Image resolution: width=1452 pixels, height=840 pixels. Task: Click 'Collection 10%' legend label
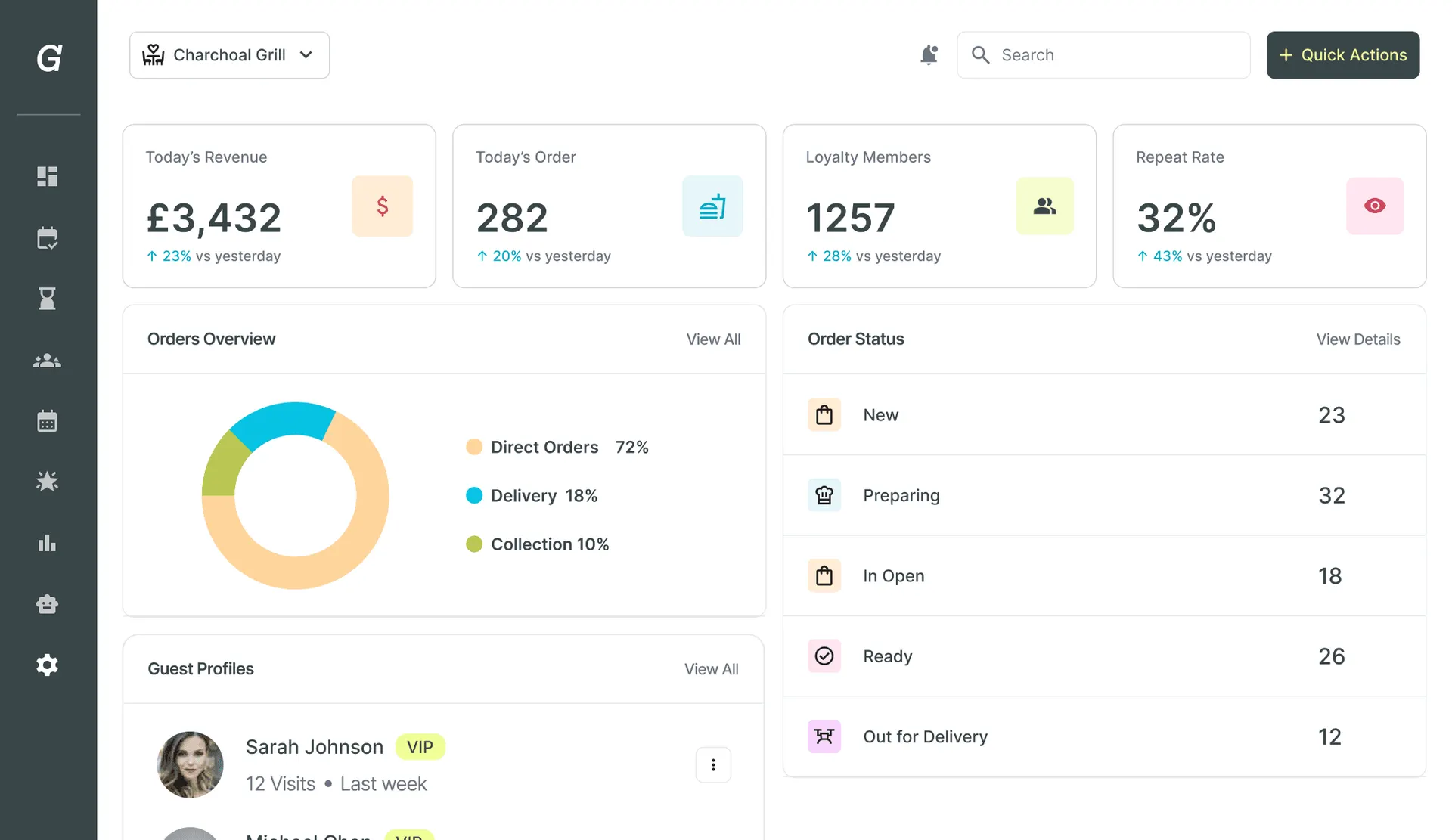550,544
